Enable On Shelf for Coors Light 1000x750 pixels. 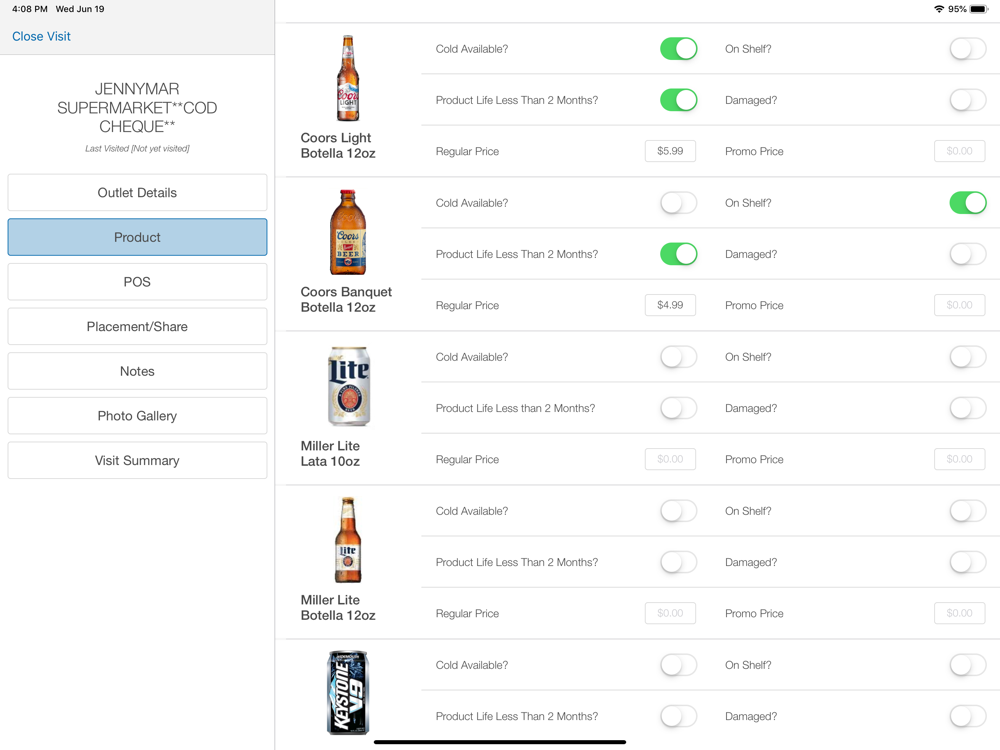pos(967,49)
